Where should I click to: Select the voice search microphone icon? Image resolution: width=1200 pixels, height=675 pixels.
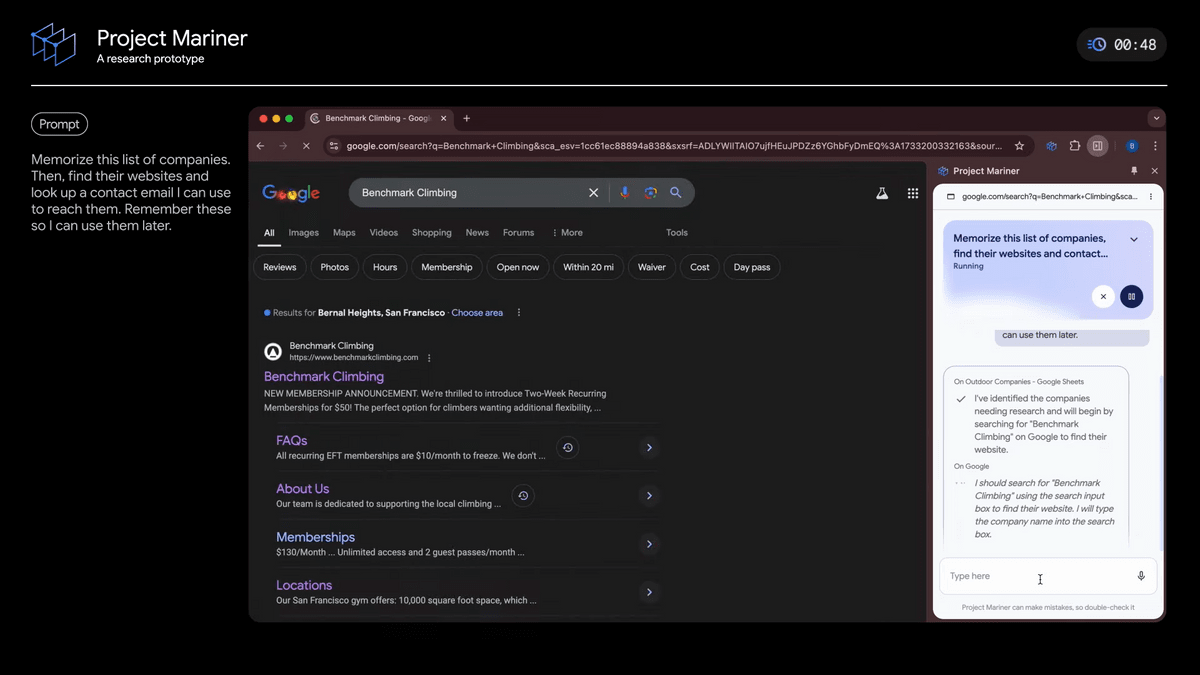pos(625,192)
